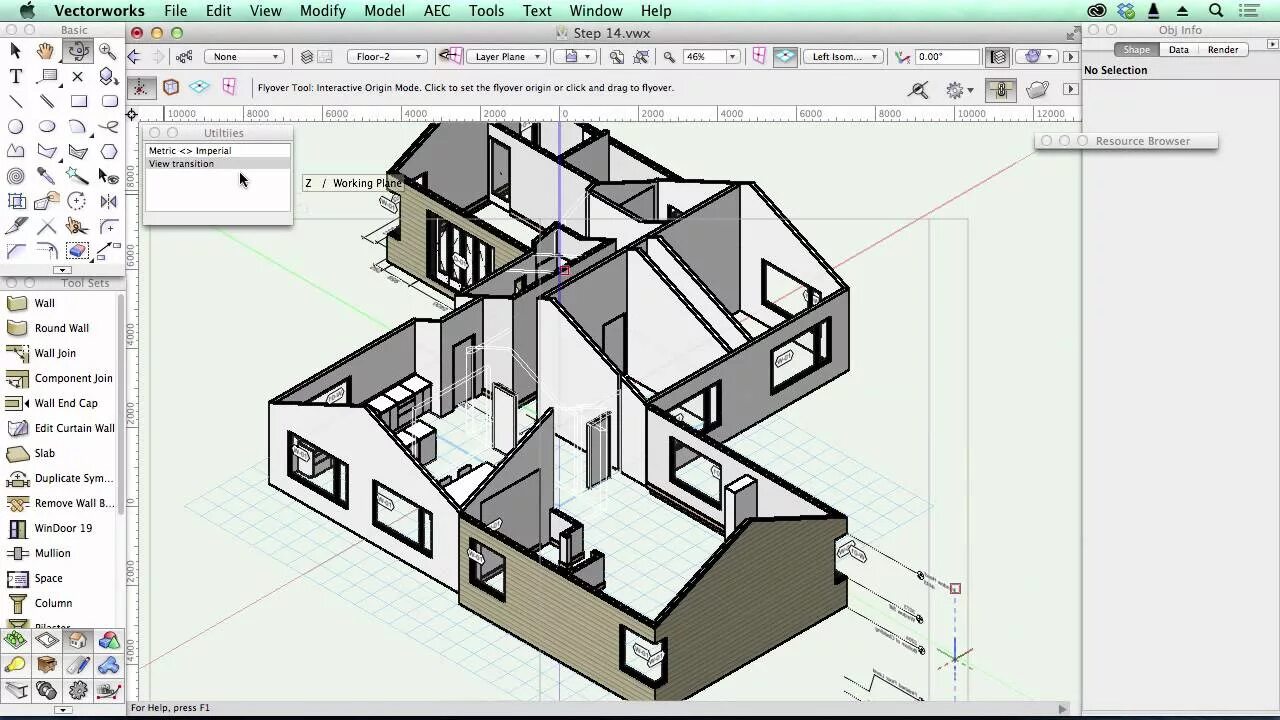The image size is (1280, 720).
Task: Toggle Flyover working plane center mode
Action: (199, 88)
